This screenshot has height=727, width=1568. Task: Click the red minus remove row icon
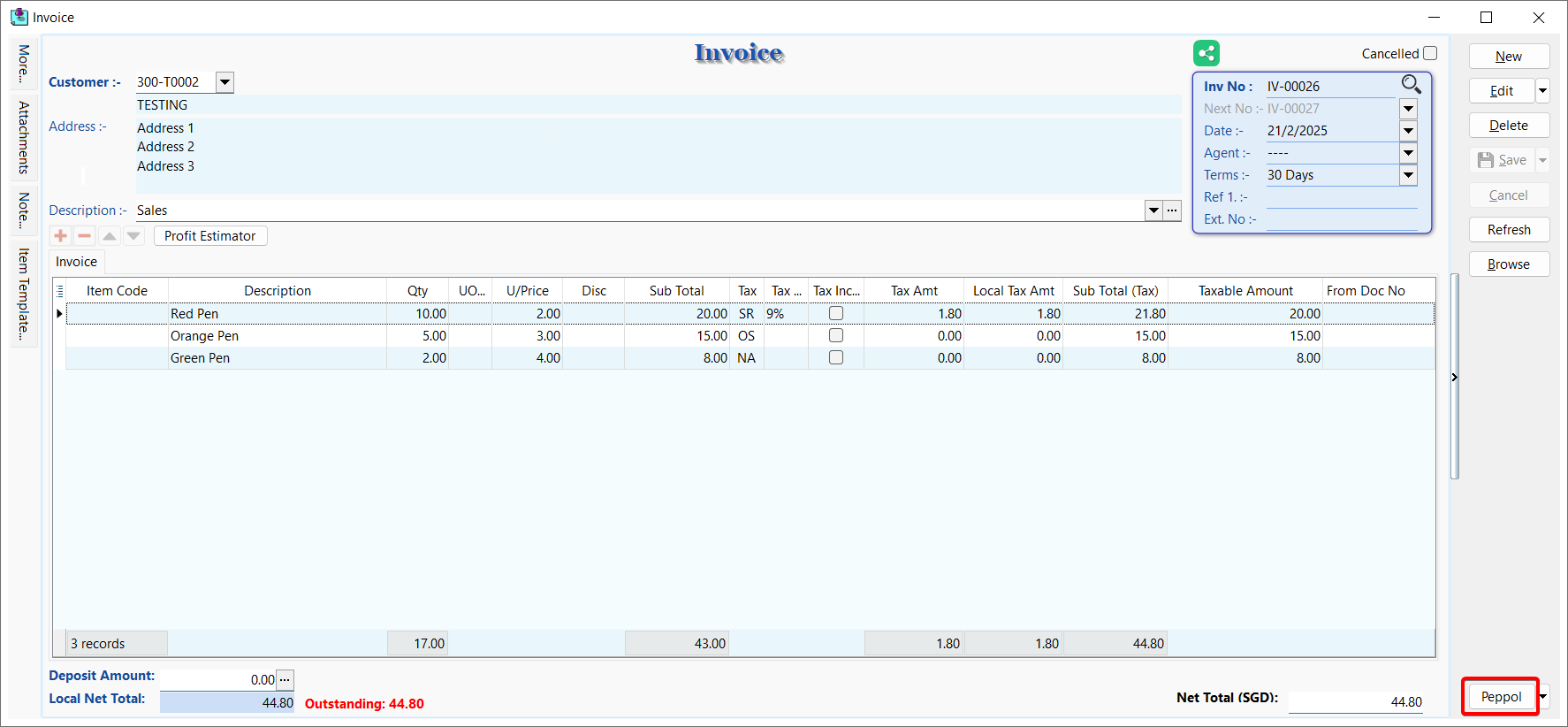(x=85, y=235)
